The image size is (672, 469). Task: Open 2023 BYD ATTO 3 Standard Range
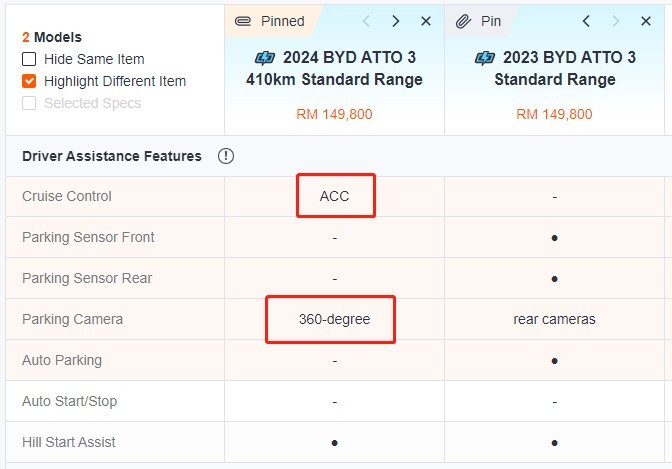(x=555, y=68)
